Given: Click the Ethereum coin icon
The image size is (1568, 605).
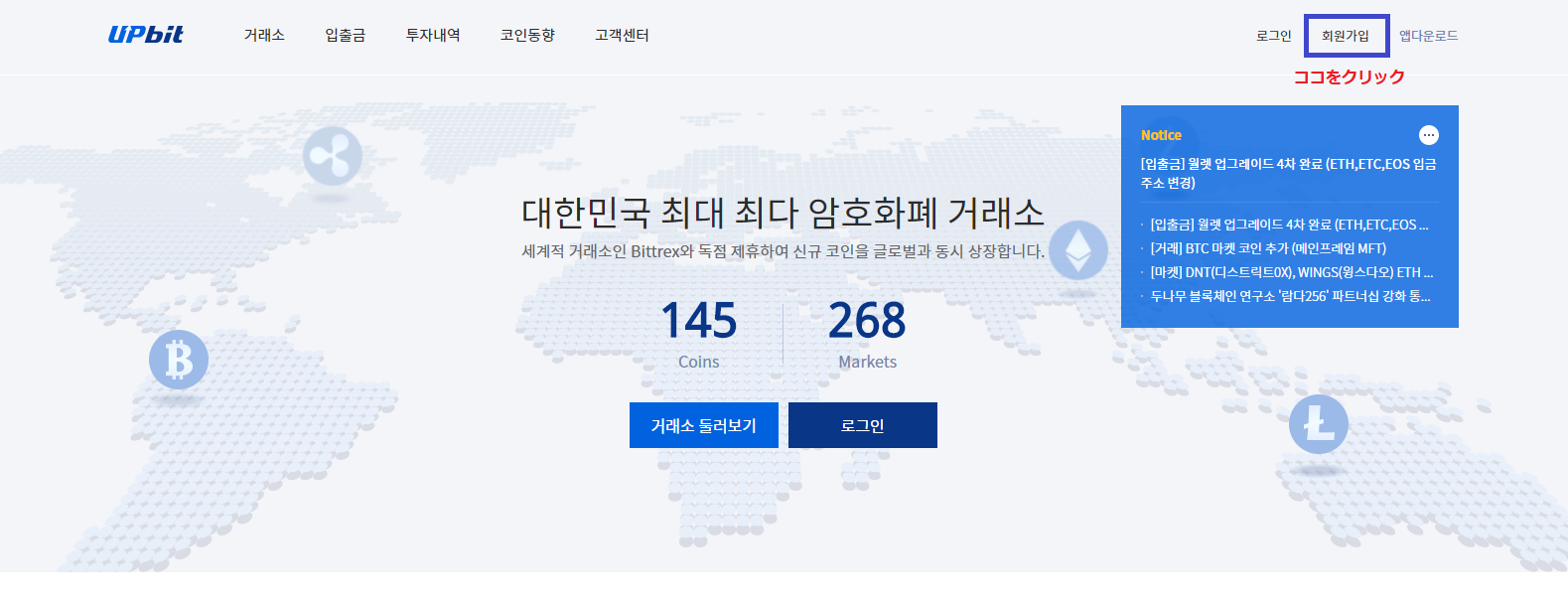Looking at the screenshot, I should click(1078, 249).
